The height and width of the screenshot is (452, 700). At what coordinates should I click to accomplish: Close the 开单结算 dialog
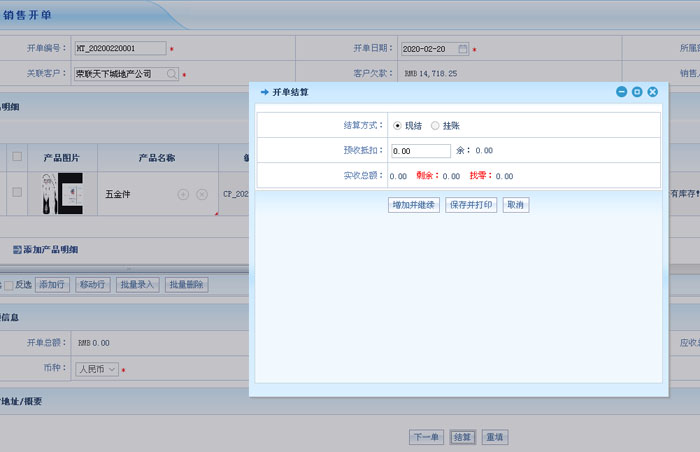tap(653, 92)
